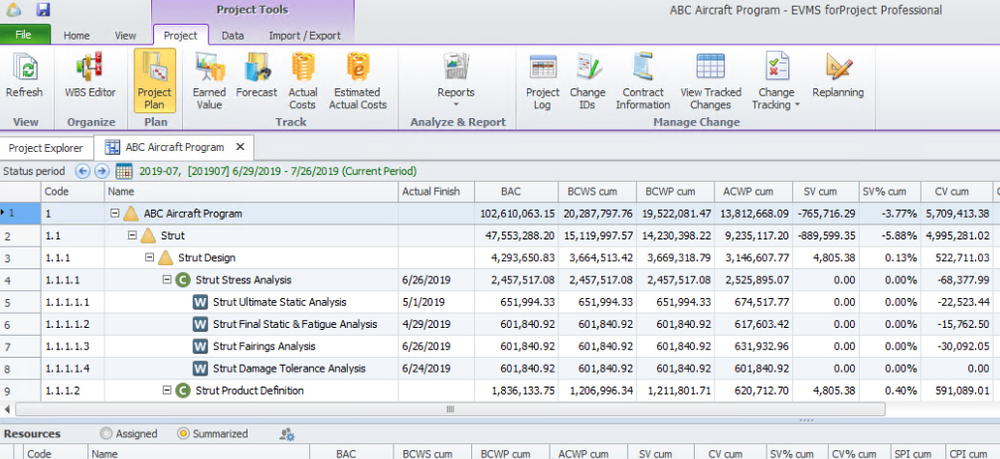Image resolution: width=1000 pixels, height=459 pixels.
Task: Collapse the Strut node
Action: (x=132, y=236)
